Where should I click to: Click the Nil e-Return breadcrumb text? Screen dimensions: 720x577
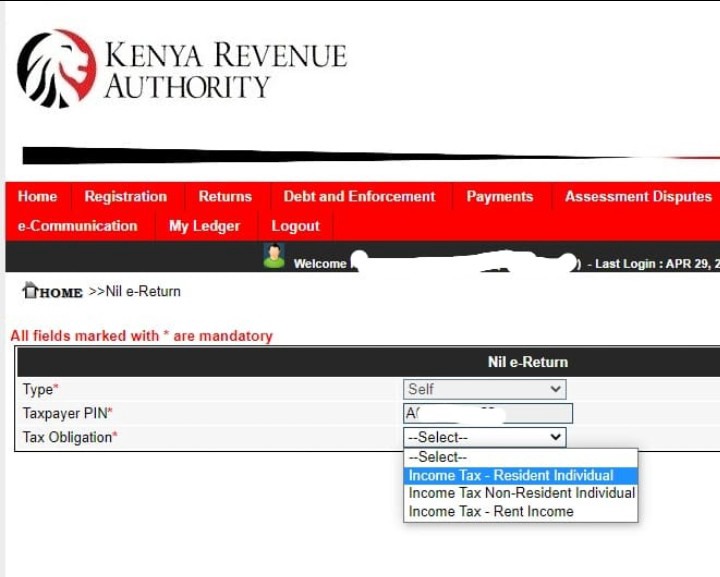[143, 291]
